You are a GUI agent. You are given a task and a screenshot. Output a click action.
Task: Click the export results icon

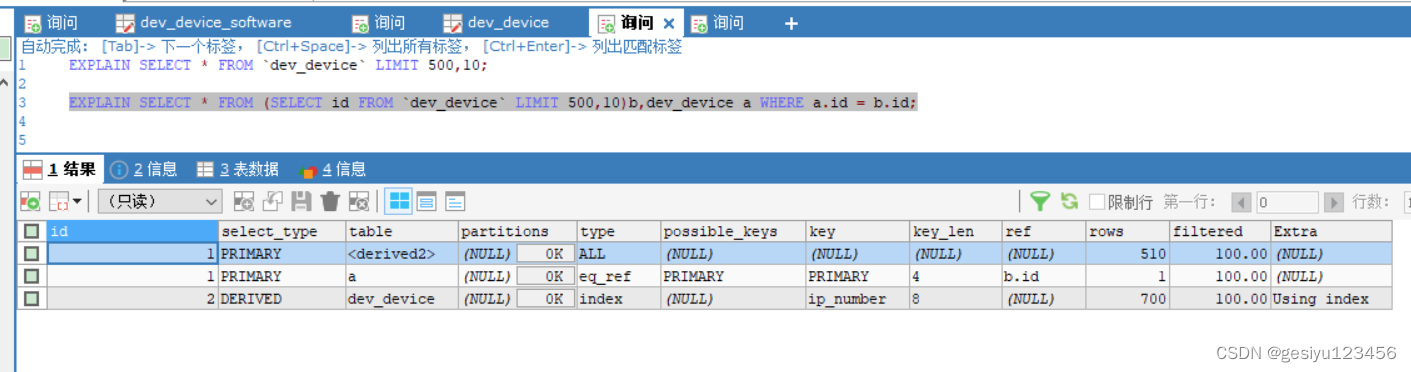coord(31,201)
